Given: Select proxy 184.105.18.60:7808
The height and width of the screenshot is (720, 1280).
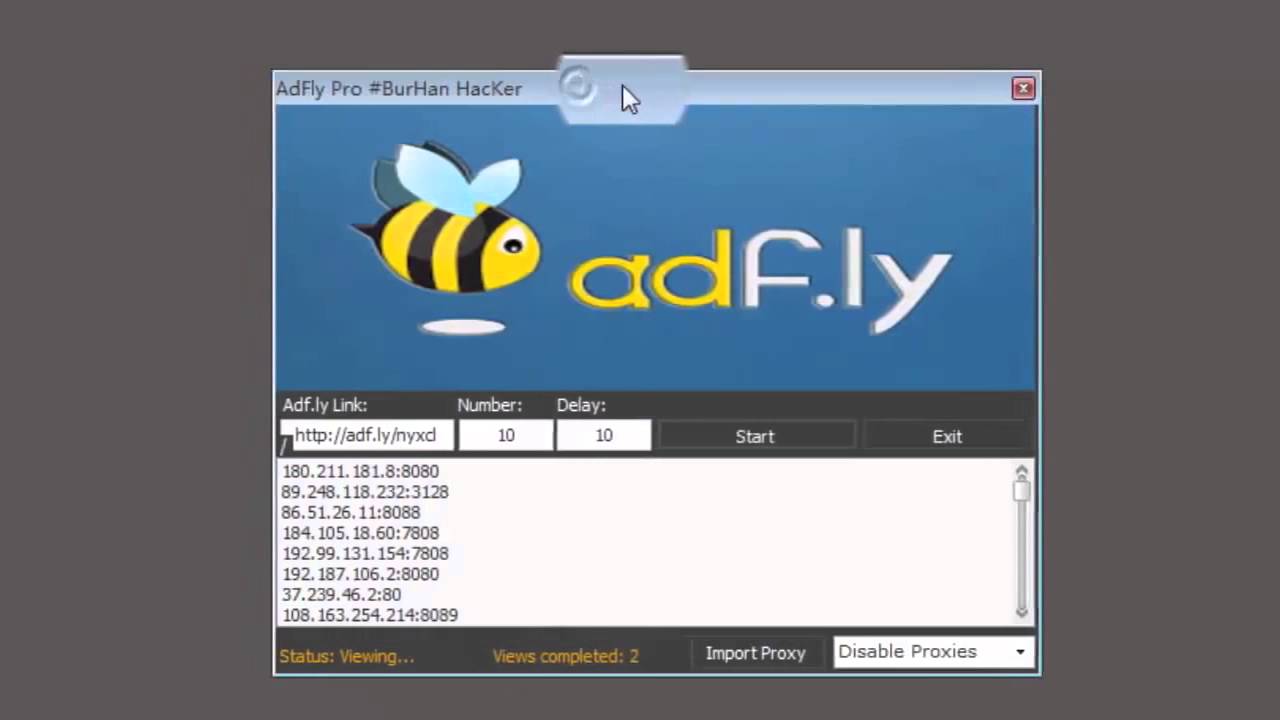Looking at the screenshot, I should pyautogui.click(x=360, y=533).
